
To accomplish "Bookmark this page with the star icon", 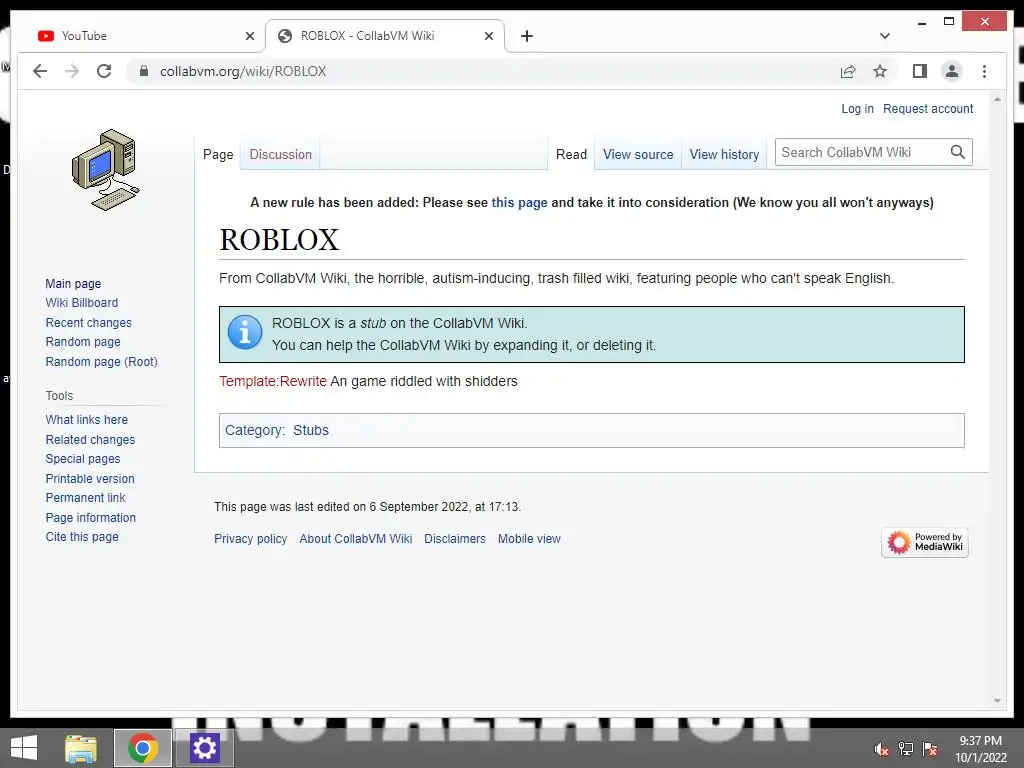I will pos(880,71).
